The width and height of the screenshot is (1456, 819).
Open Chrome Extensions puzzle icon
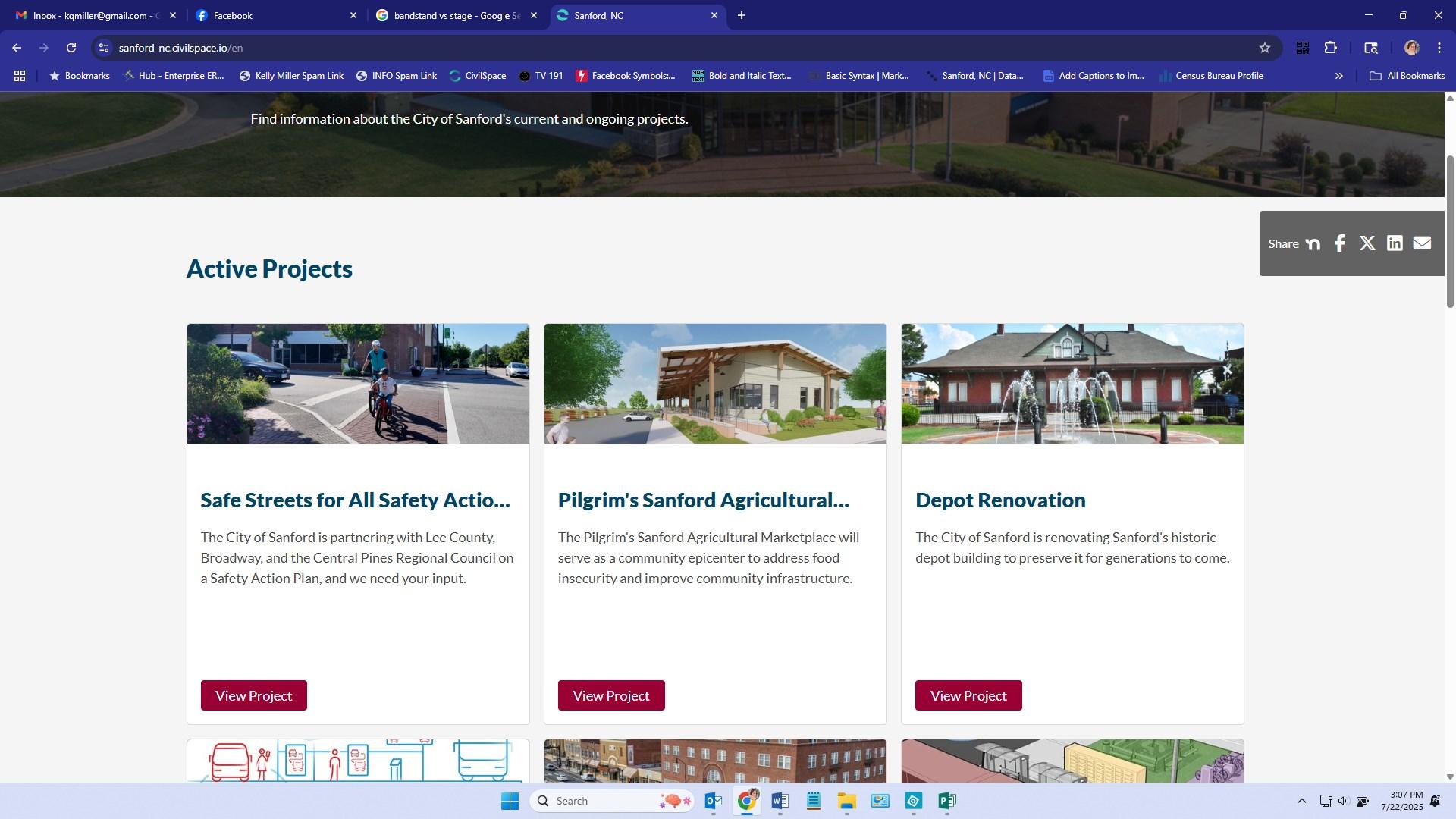tap(1330, 48)
